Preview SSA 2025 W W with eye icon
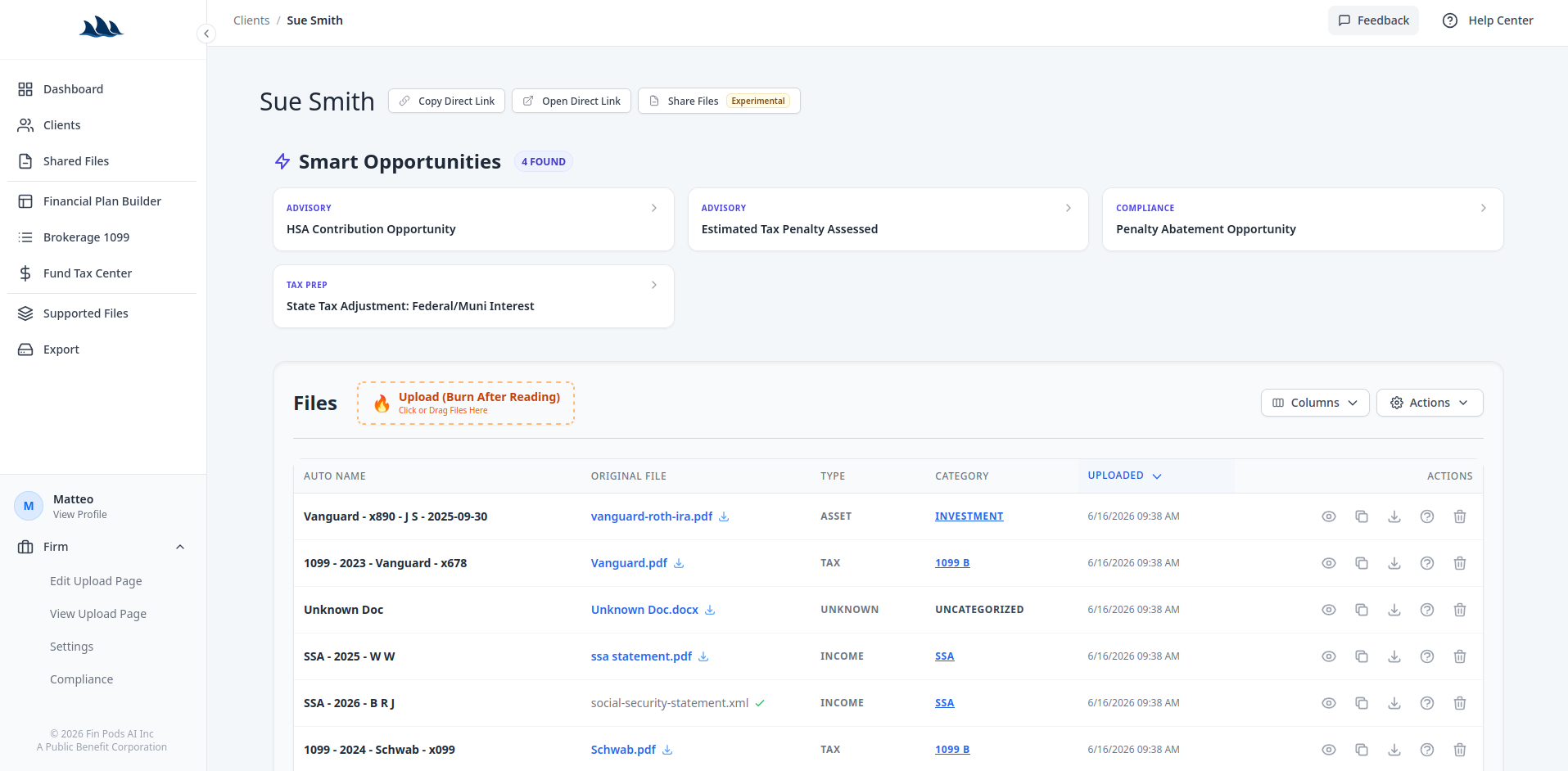Image resolution: width=1568 pixels, height=771 pixels. click(1329, 656)
